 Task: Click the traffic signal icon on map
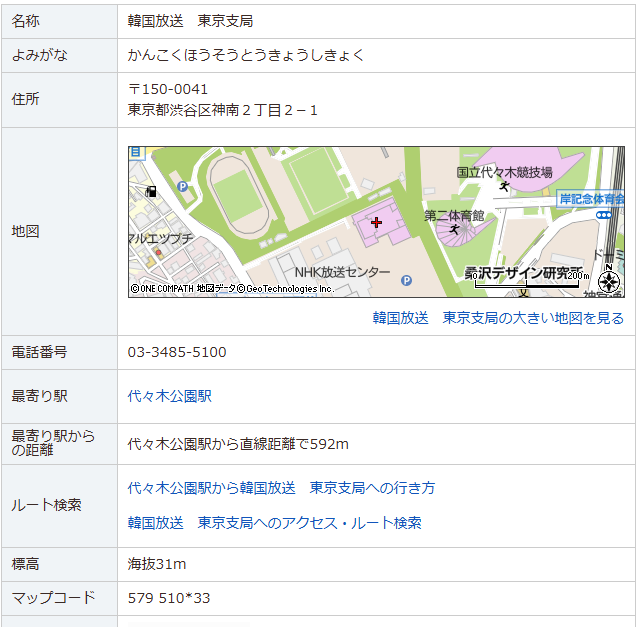(604, 215)
